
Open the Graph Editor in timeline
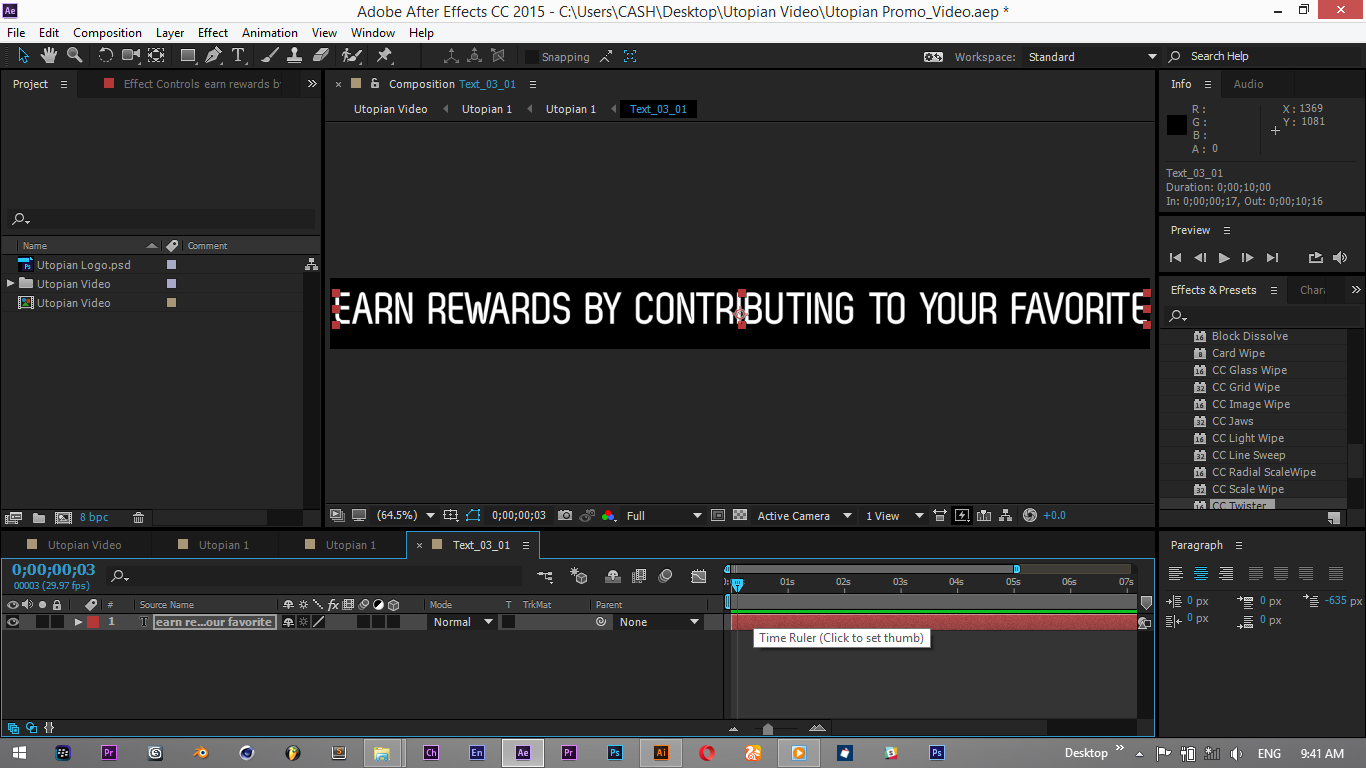coord(699,576)
